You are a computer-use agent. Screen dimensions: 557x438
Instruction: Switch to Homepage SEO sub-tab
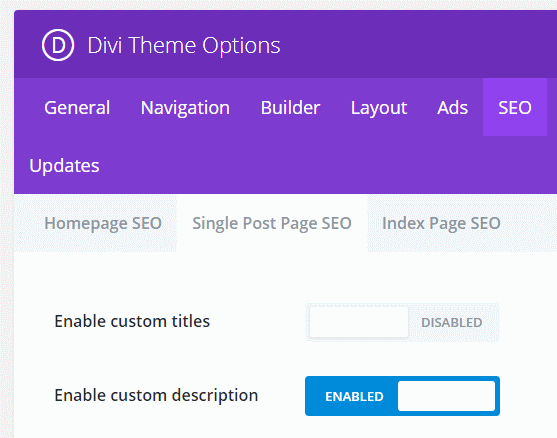pos(103,223)
